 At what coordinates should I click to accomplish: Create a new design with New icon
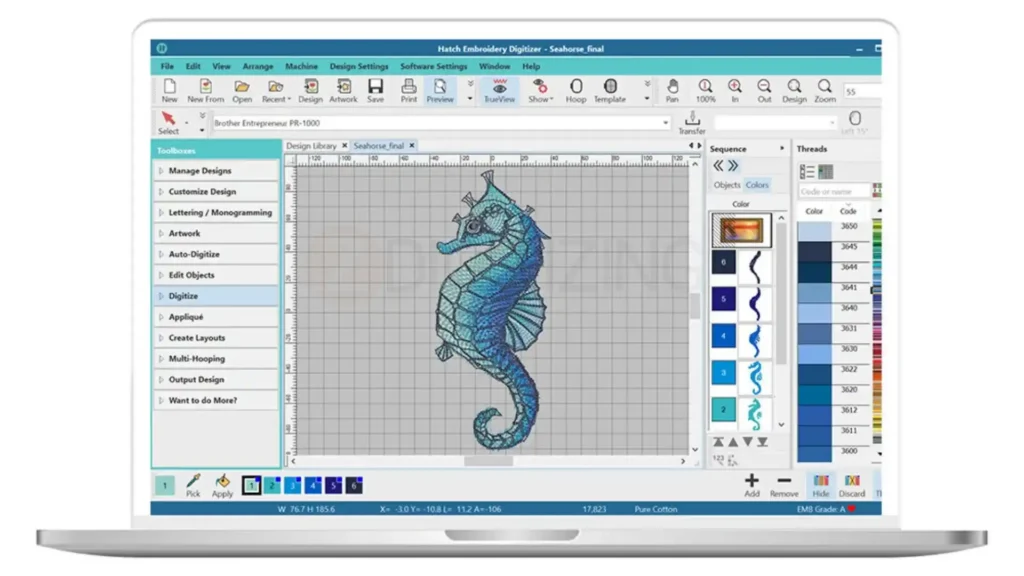[170, 91]
